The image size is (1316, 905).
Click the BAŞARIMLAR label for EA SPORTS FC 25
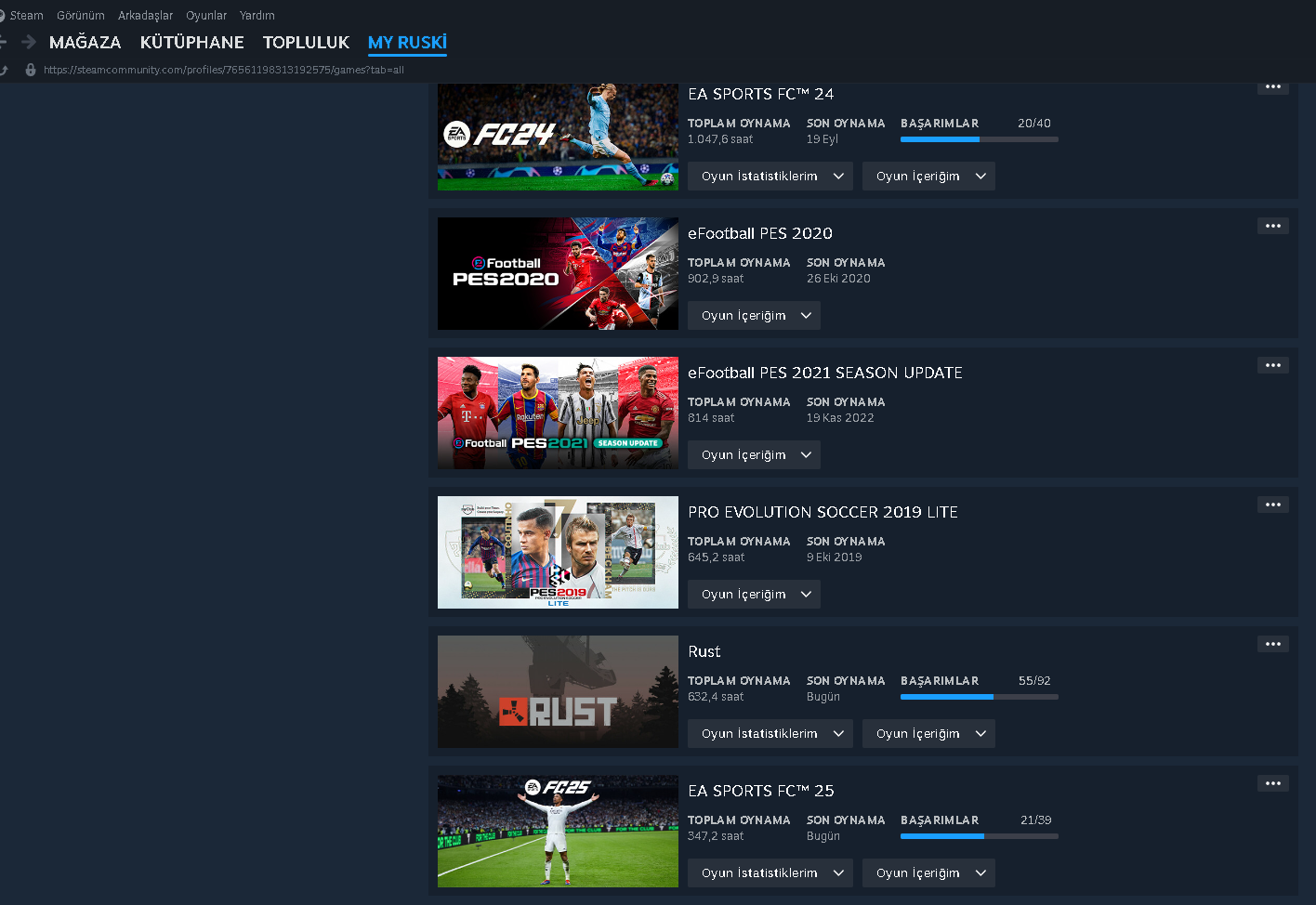(x=940, y=820)
